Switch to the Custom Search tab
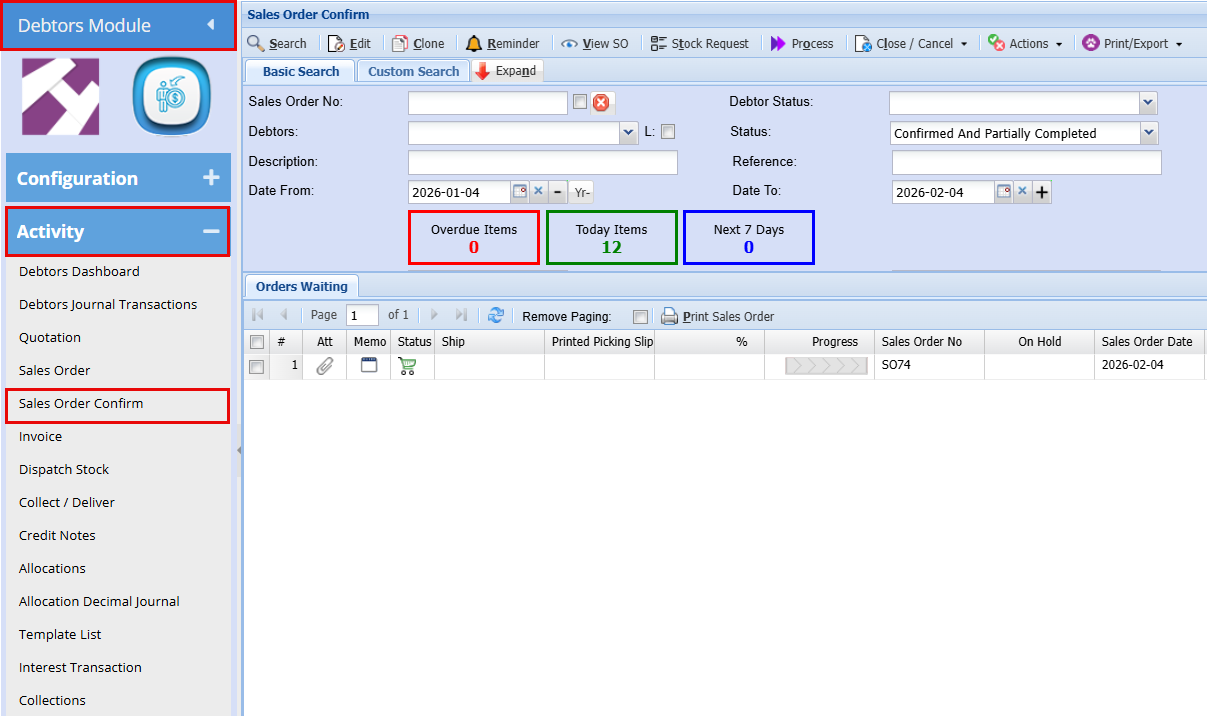1207x716 pixels. pos(413,71)
